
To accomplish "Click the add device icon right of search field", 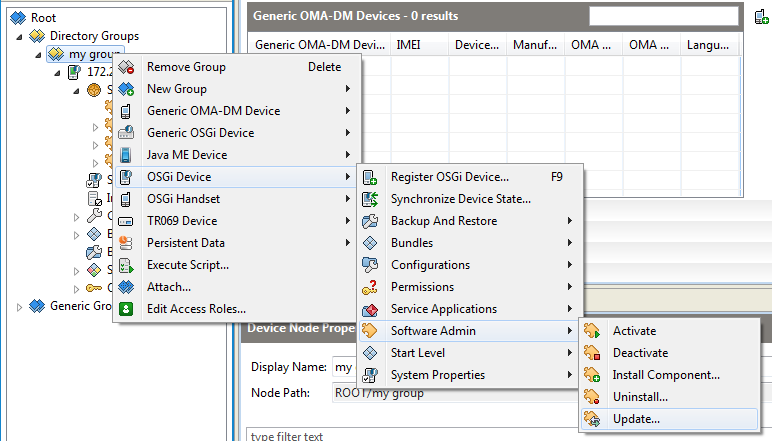I will coord(761,17).
